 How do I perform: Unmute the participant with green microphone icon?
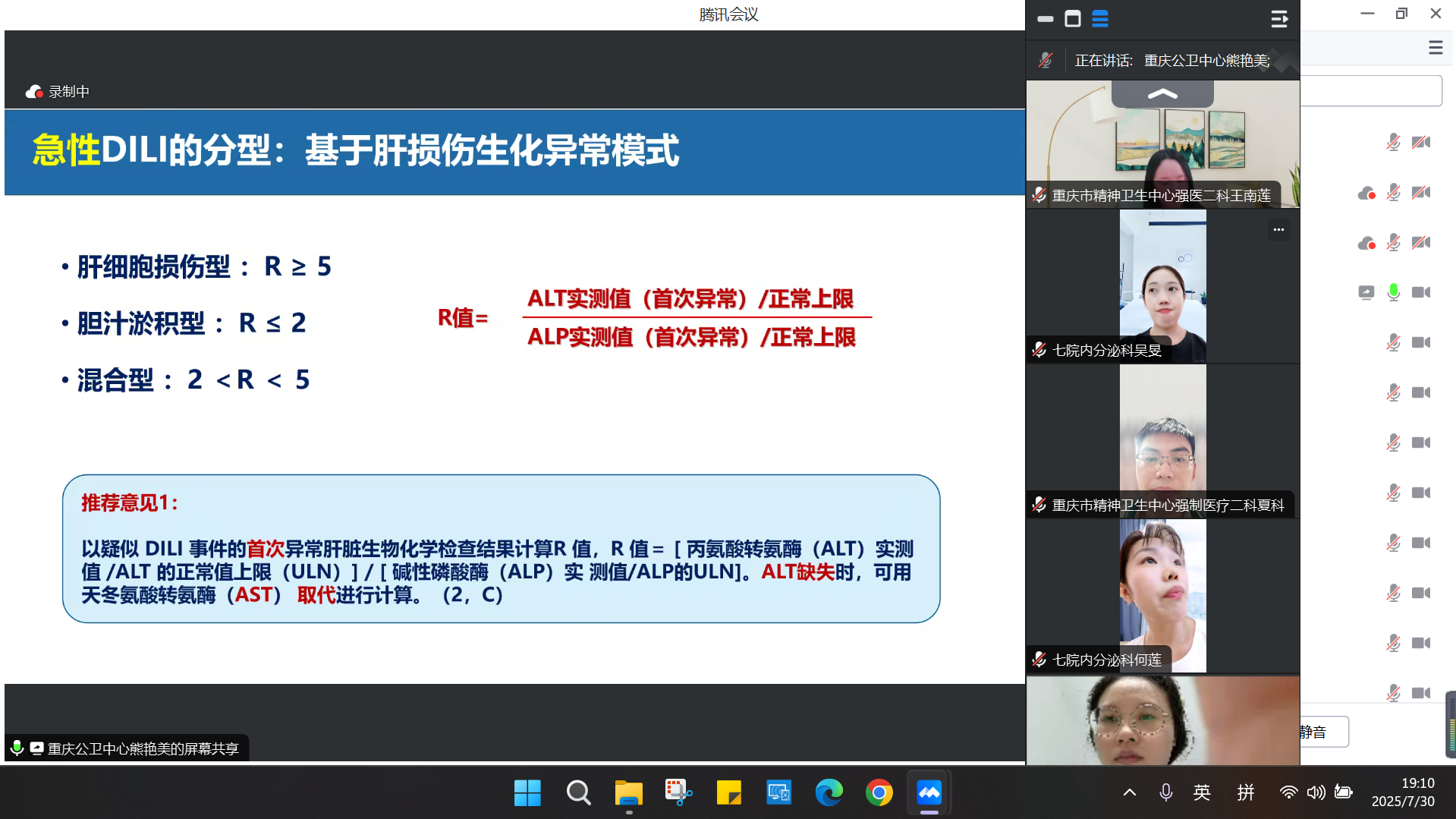[1393, 291]
